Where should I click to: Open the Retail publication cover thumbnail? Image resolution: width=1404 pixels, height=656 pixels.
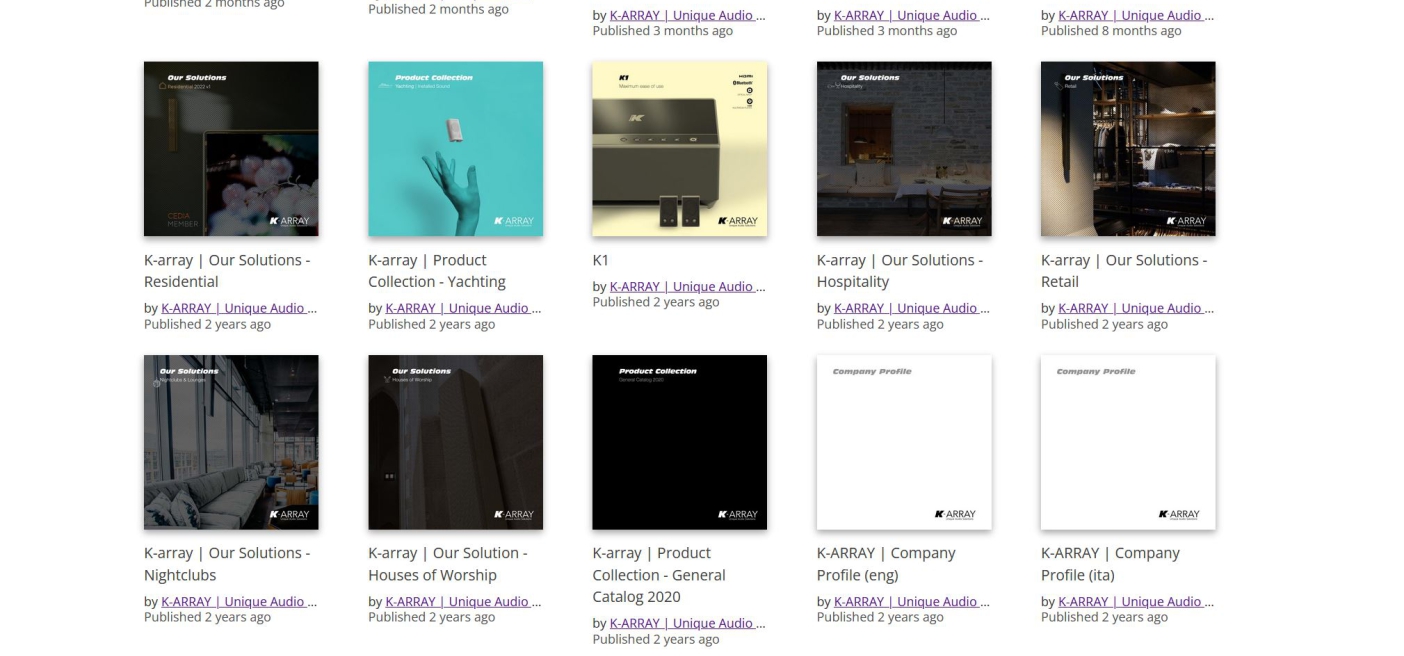point(1128,149)
